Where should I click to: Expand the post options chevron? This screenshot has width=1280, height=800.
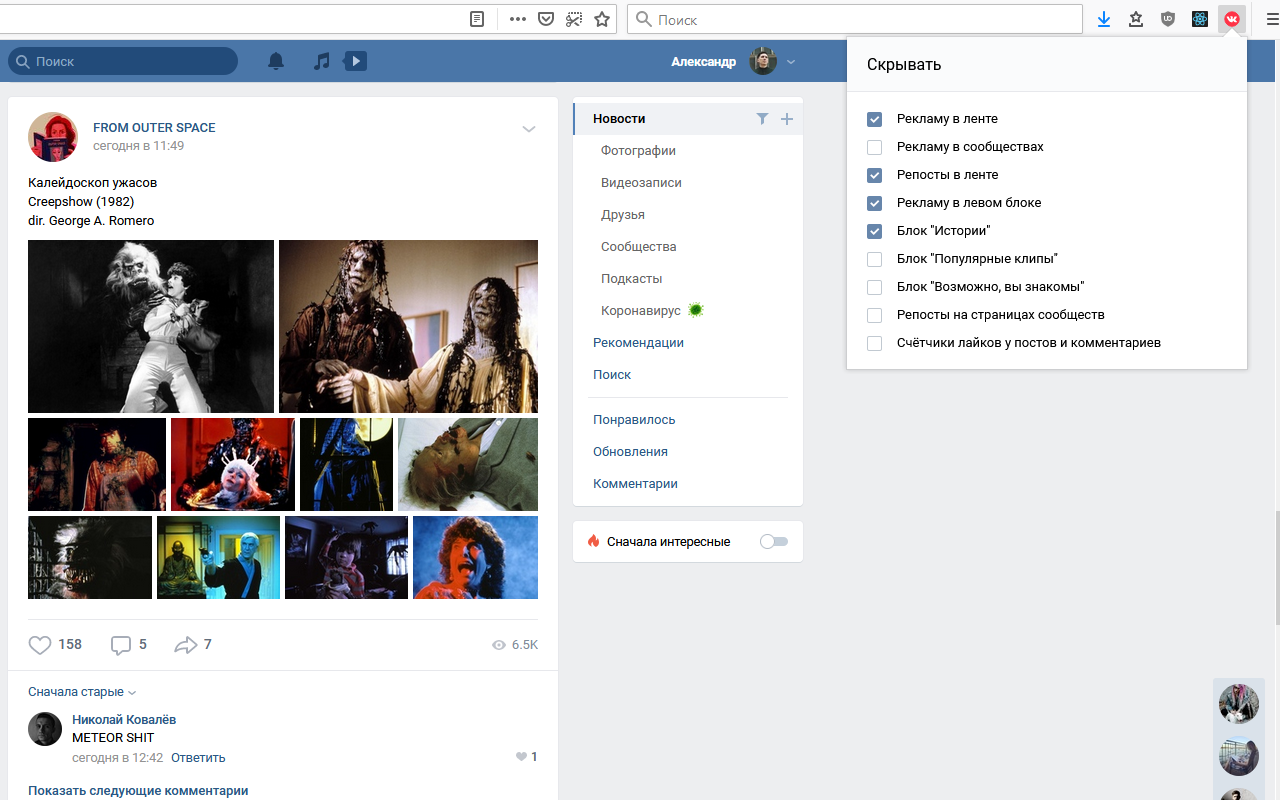(529, 129)
